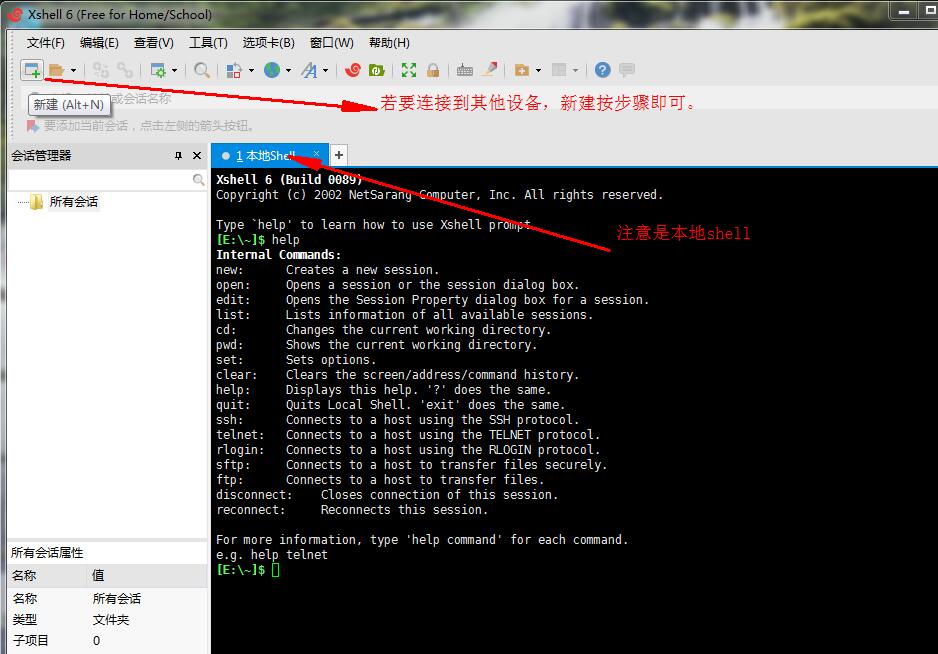
Task: Click the greyed layout toolbar icon
Action: [559, 71]
